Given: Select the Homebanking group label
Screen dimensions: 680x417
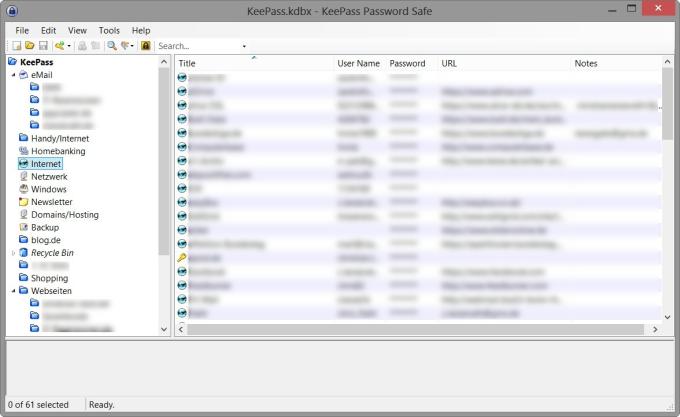Looking at the screenshot, I should tap(58, 151).
